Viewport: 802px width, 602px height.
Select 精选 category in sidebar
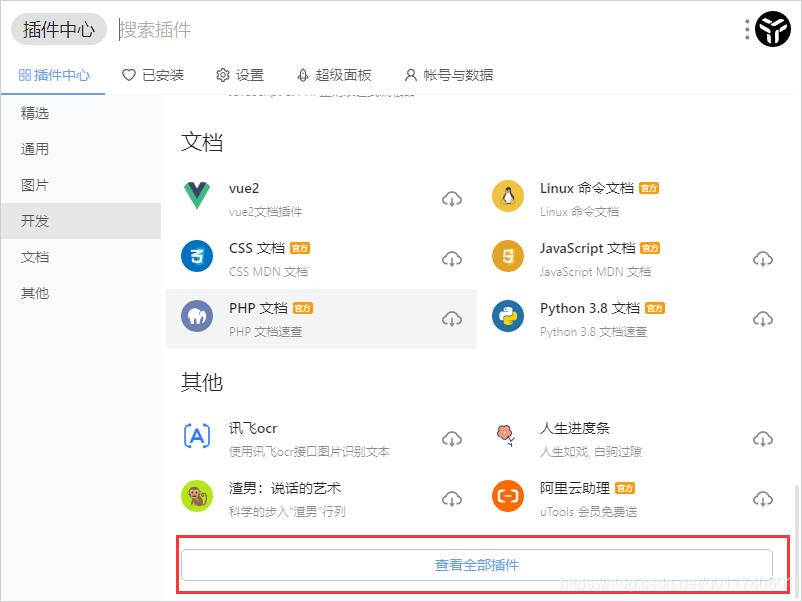tap(80, 113)
